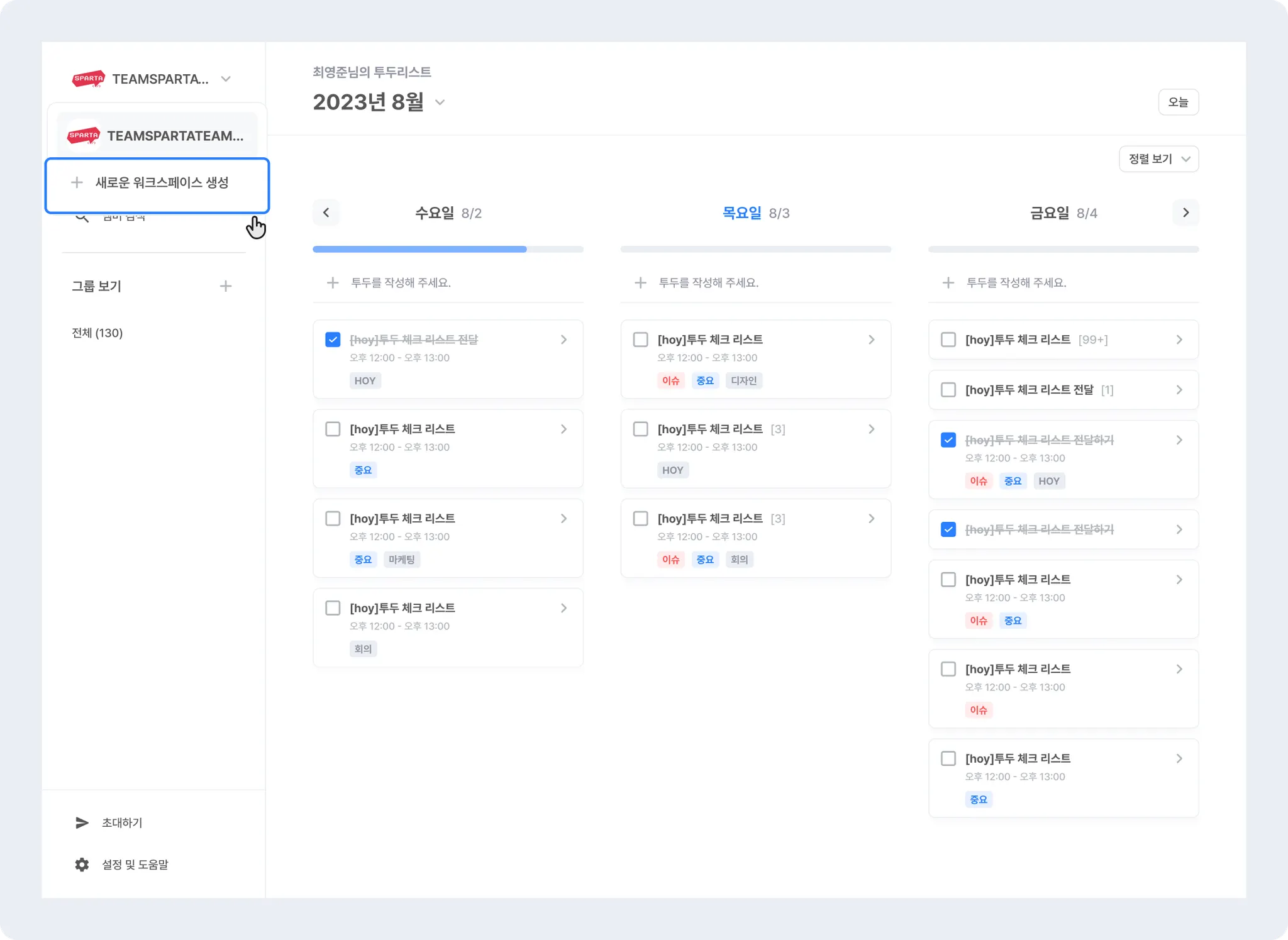This screenshot has width=1288, height=940.
Task: Click the SPARTA logo in the sidebar header
Action: click(88, 79)
